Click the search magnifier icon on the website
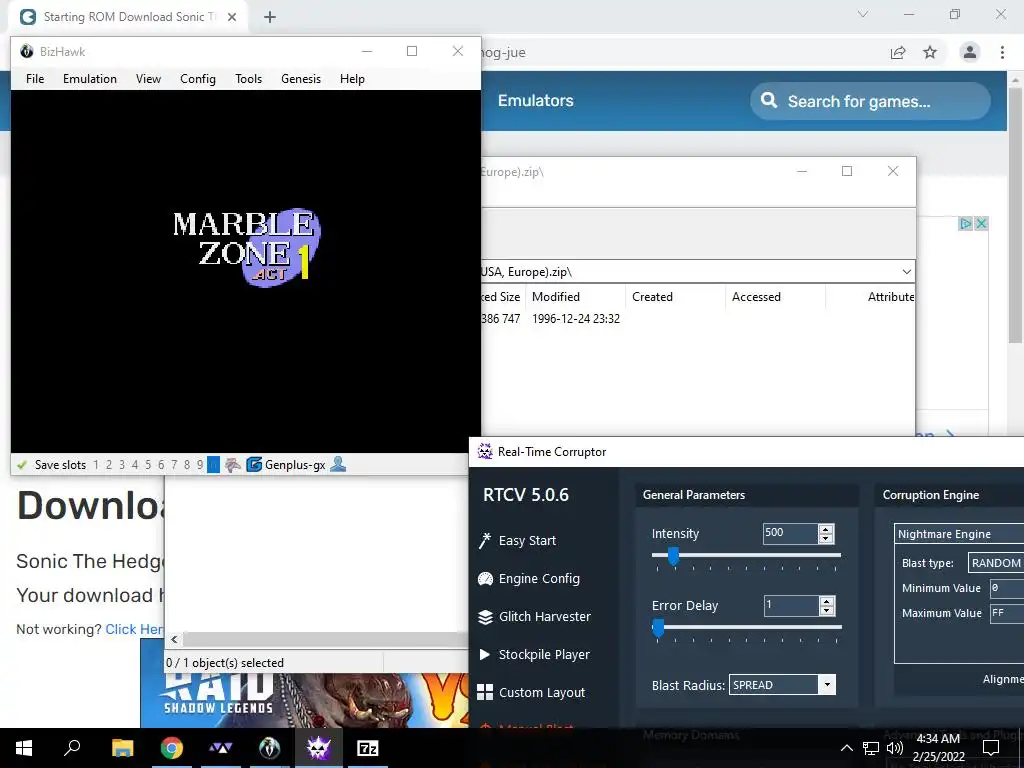The image size is (1024, 768). [769, 101]
